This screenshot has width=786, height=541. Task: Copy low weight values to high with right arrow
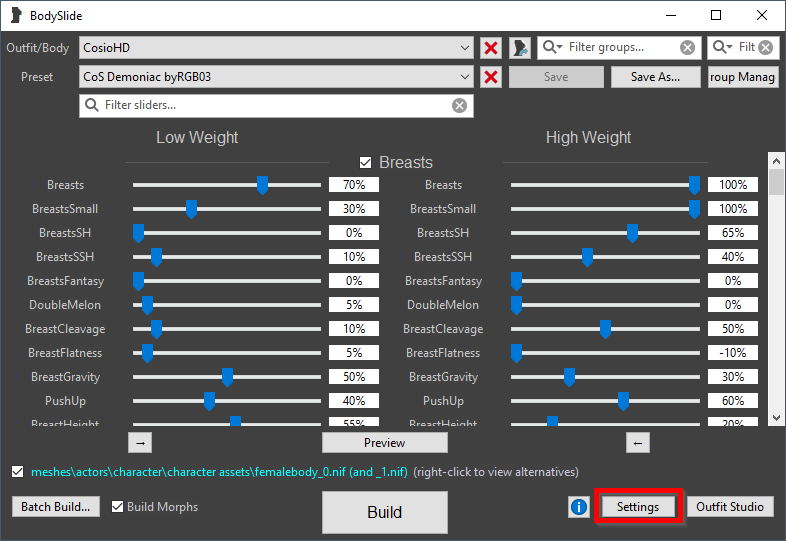[140, 443]
